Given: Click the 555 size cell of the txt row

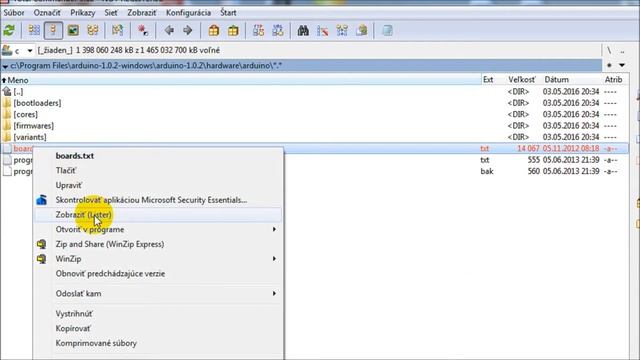Looking at the screenshot, I should pos(533,160).
